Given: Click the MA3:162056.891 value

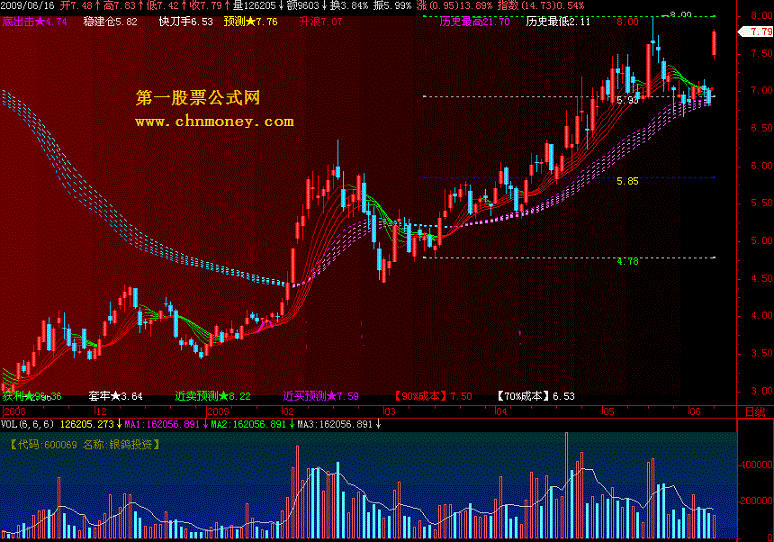Looking at the screenshot, I should 339,424.
